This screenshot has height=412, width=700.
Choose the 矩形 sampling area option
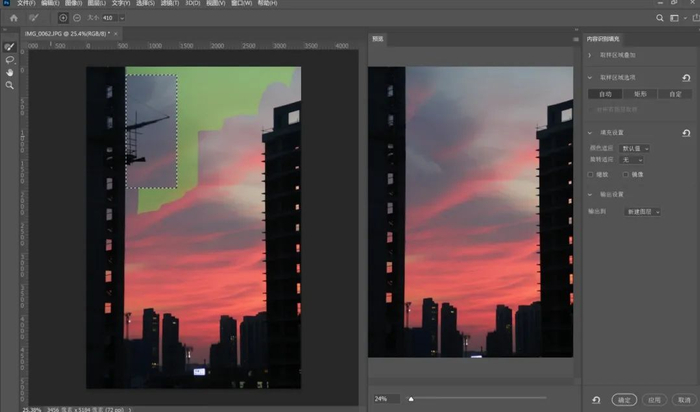tap(639, 94)
